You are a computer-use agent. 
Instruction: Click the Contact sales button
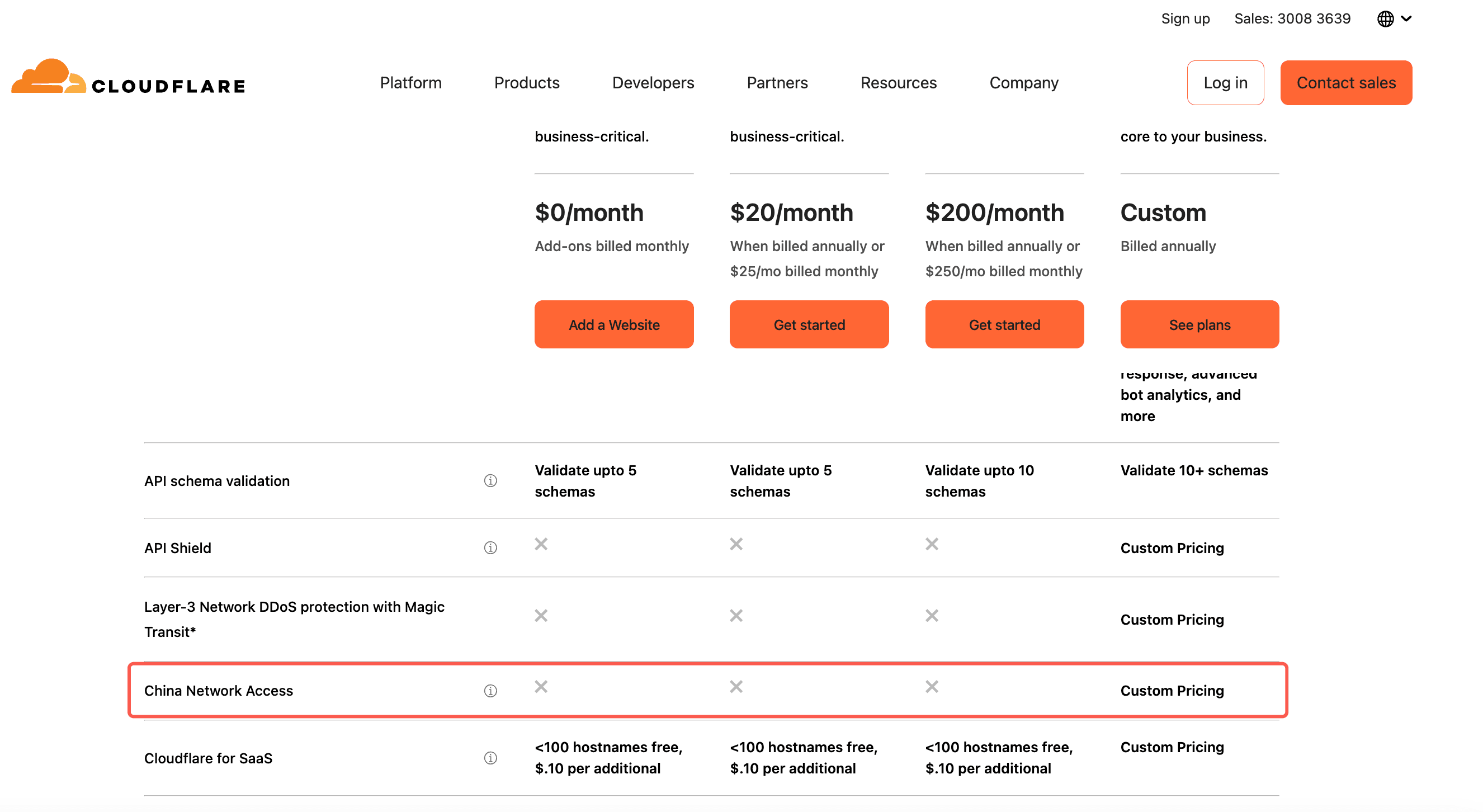(x=1346, y=83)
